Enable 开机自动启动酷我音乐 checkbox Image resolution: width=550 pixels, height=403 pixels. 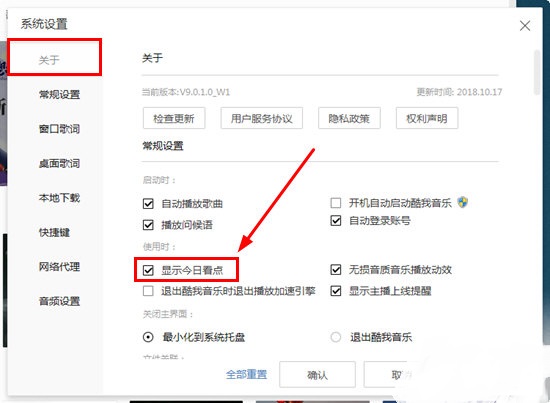(336, 203)
